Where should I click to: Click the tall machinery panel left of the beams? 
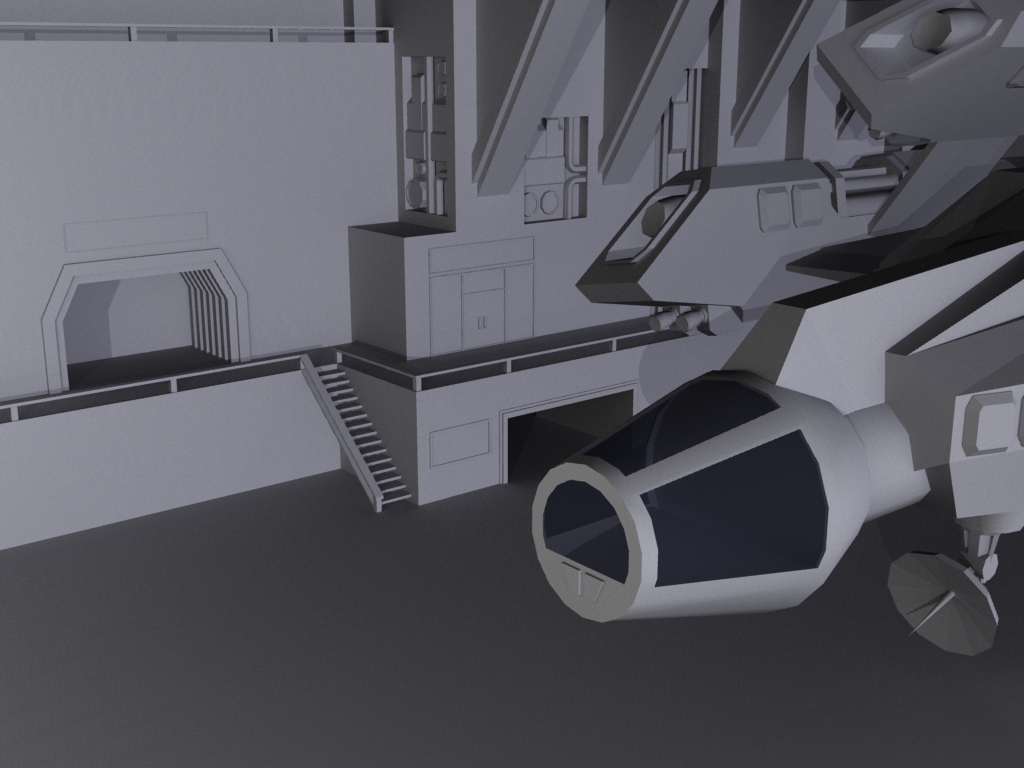427,135
